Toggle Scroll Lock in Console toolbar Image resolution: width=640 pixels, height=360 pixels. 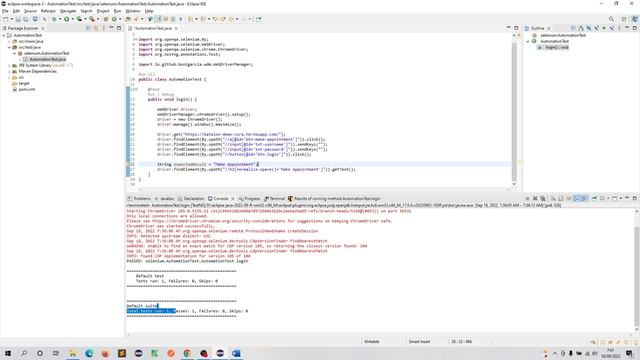560,198
